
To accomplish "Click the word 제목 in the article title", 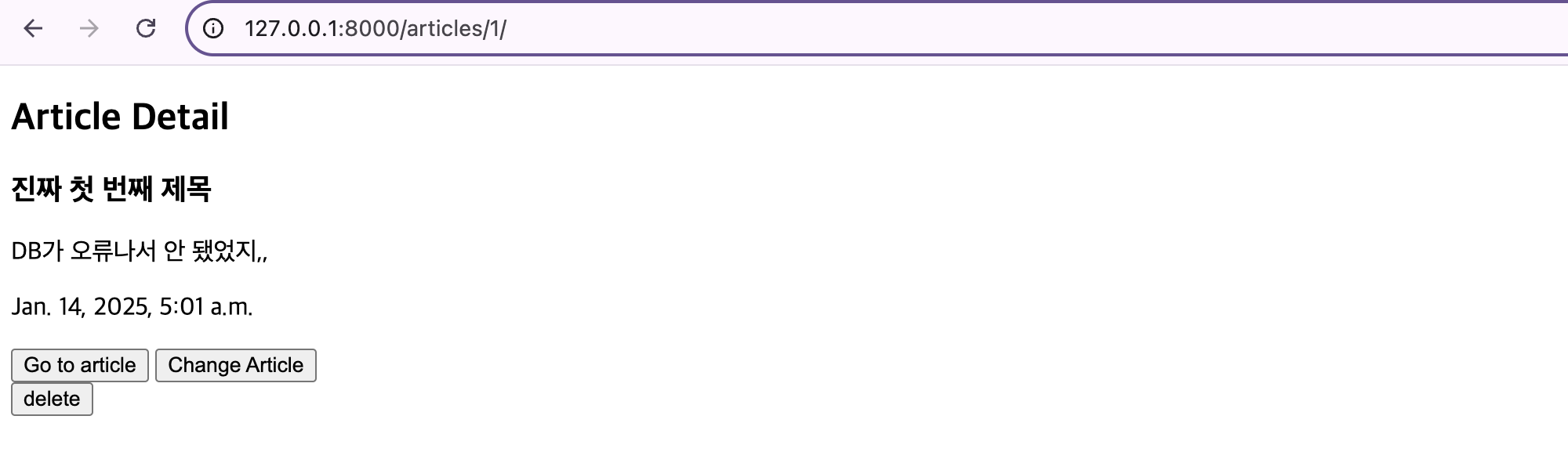I will (186, 189).
